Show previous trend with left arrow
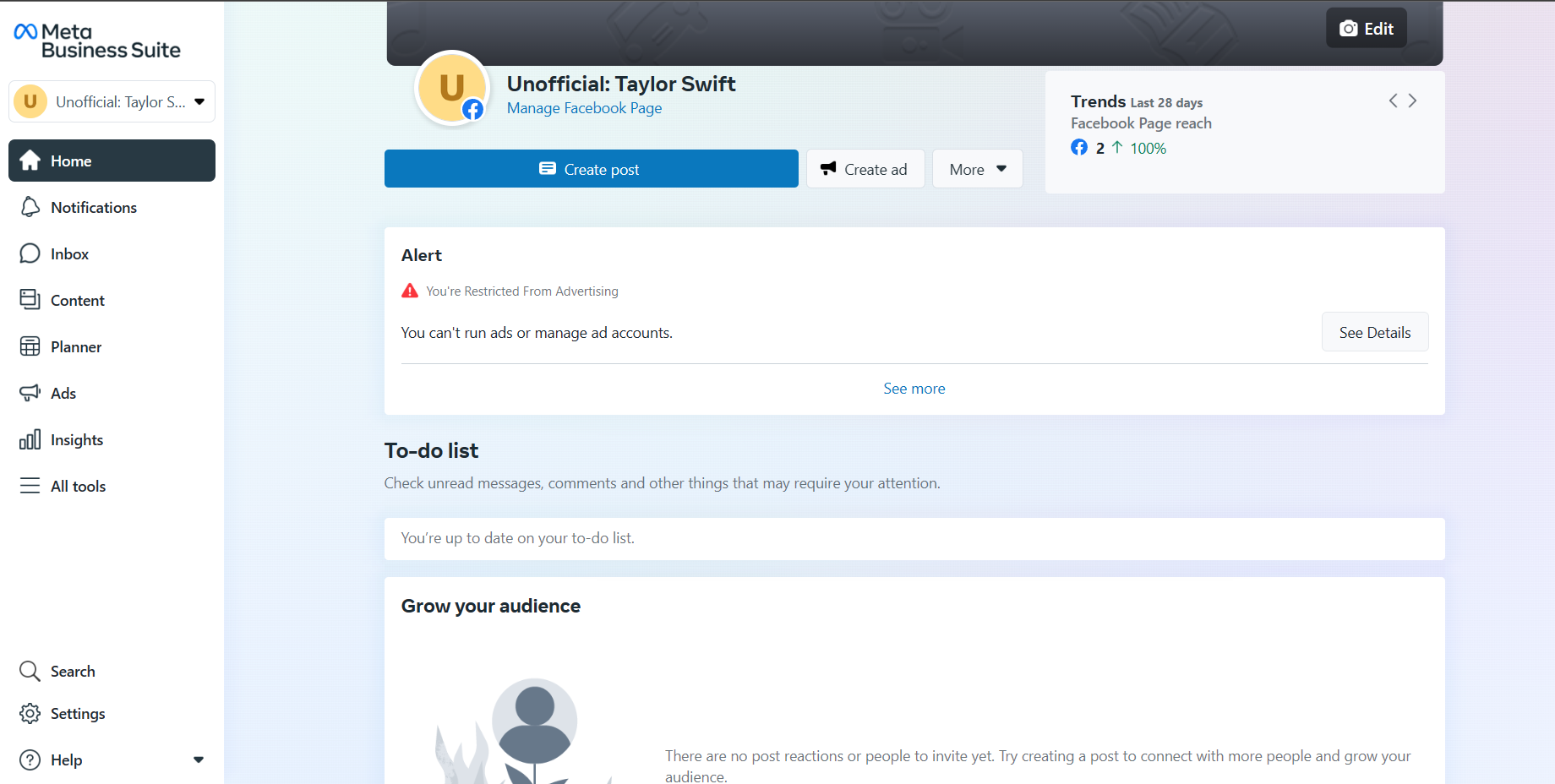 pos(1393,101)
